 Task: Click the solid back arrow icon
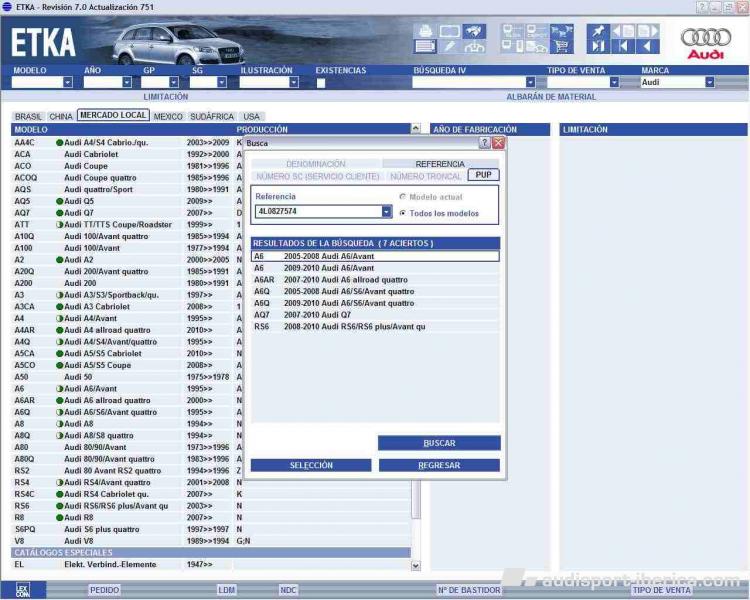pos(648,46)
